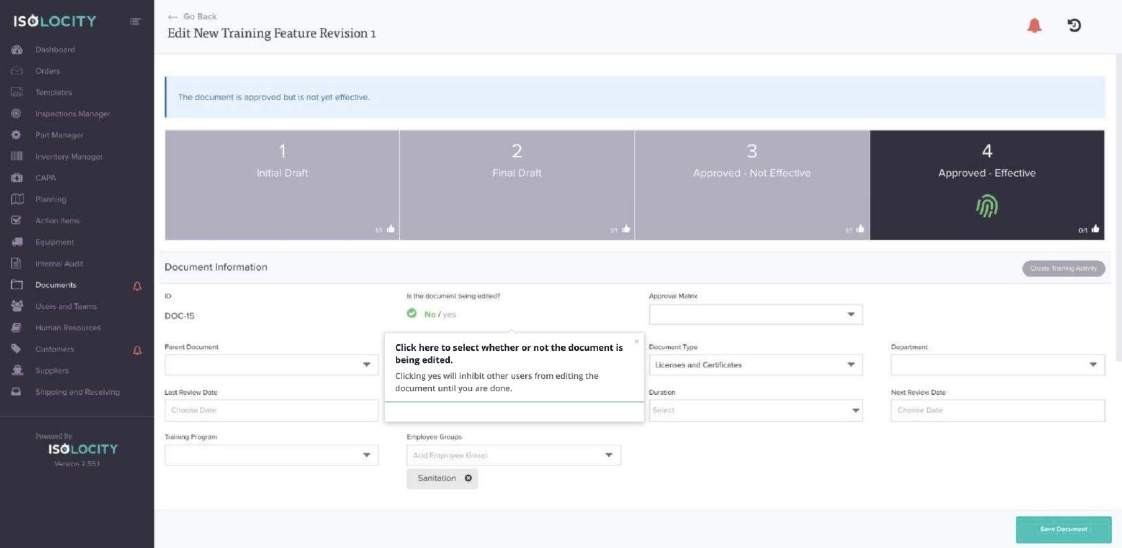Viewport: 1122px width, 548px height.
Task: Click the approved but not yet effective notice
Action: (635, 97)
